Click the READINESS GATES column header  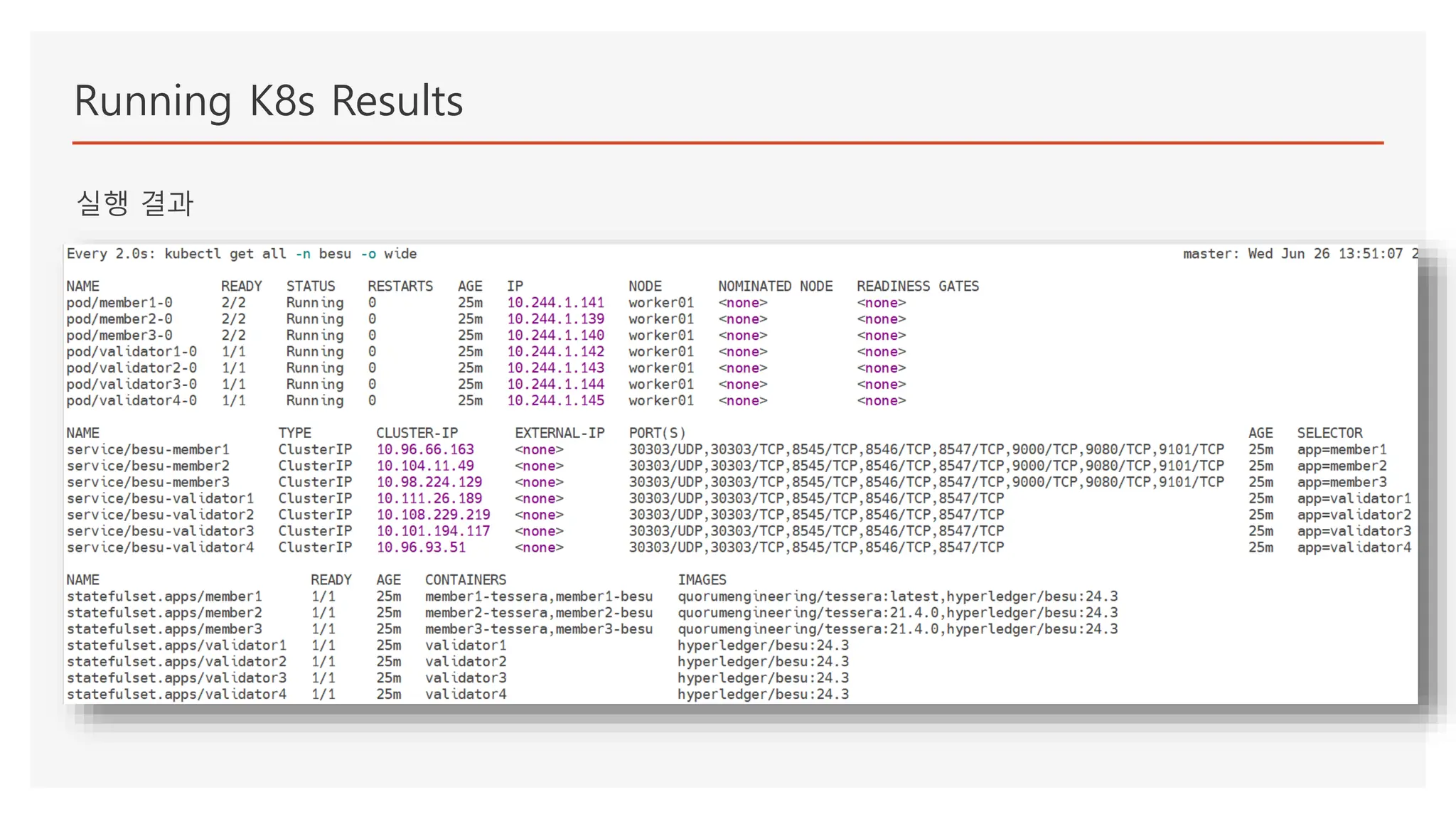coord(917,287)
